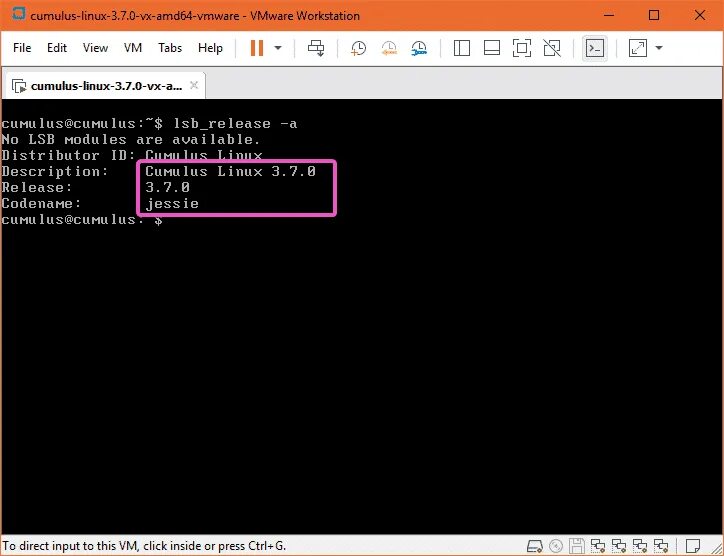Click the 'lsb_release -a' command text
The height and width of the screenshot is (556, 724).
pyautogui.click(x=235, y=123)
